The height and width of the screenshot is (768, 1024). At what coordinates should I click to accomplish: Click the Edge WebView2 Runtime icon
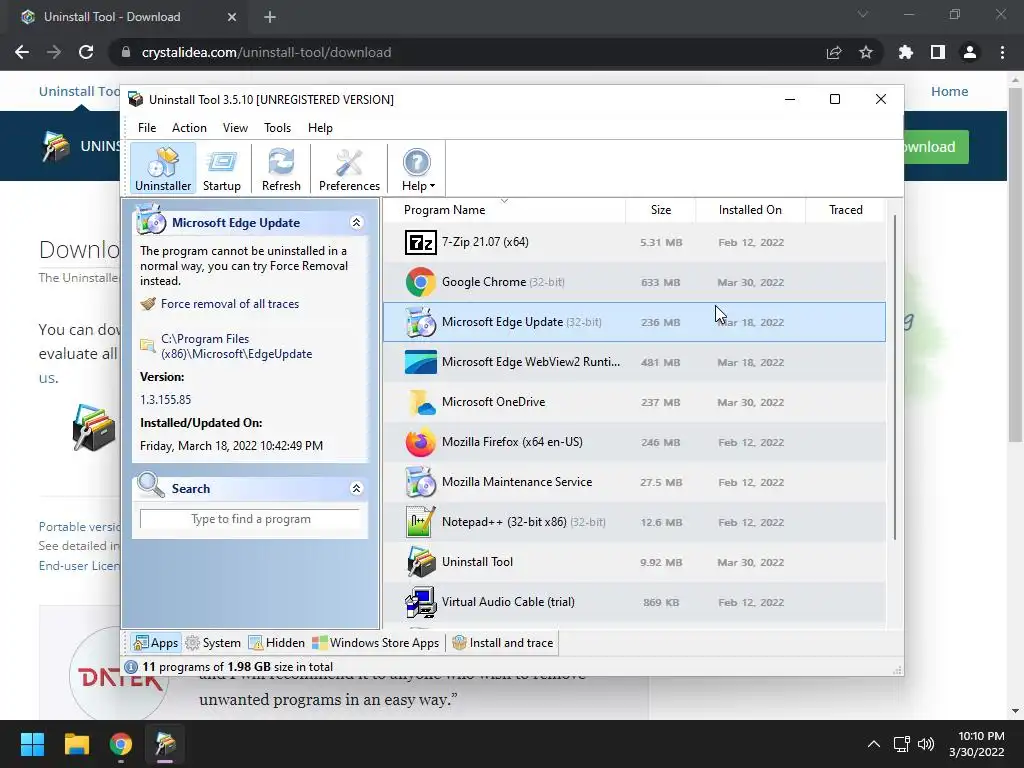point(421,362)
